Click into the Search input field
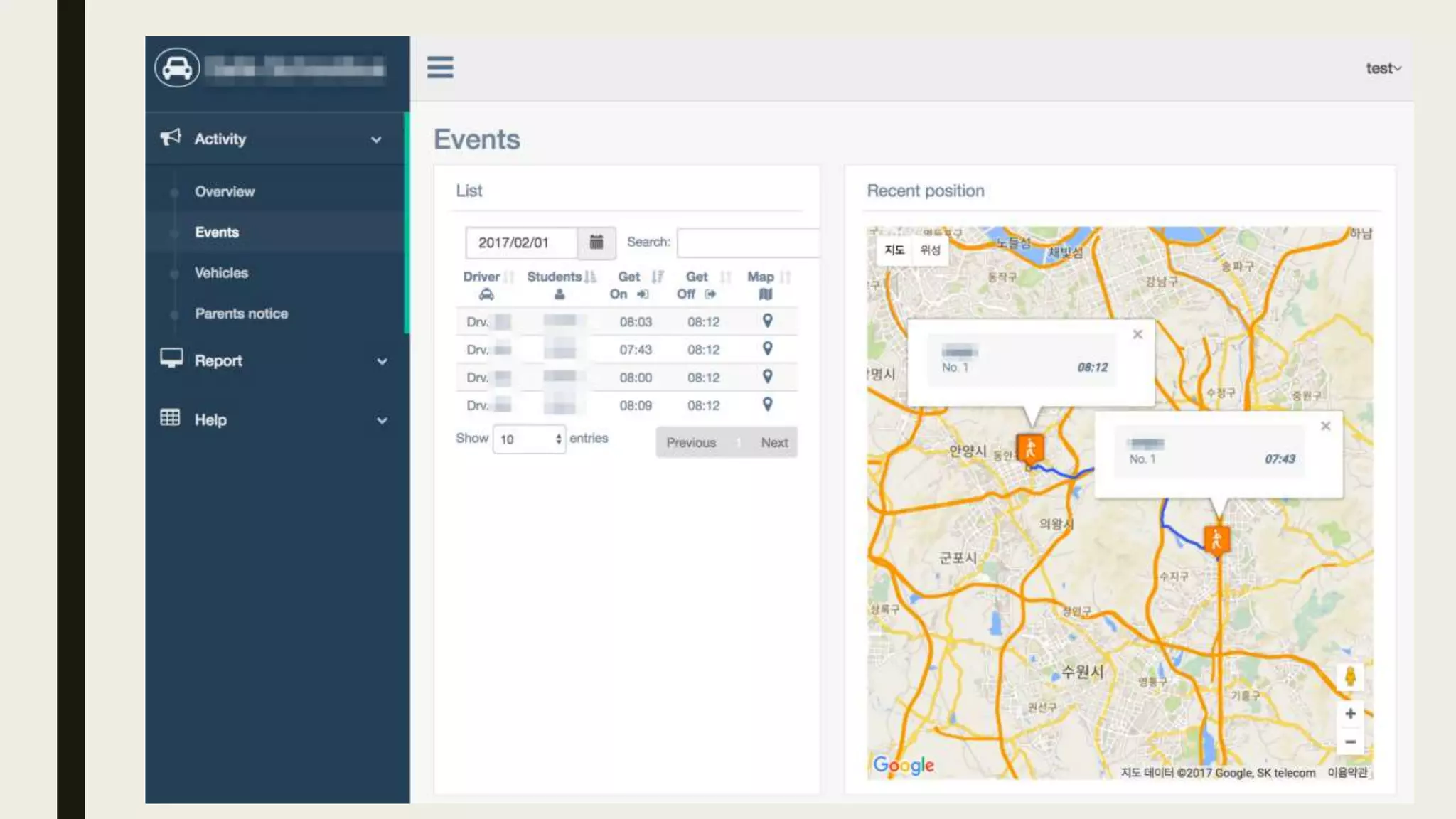Screen dimensions: 1456x819 (748, 242)
